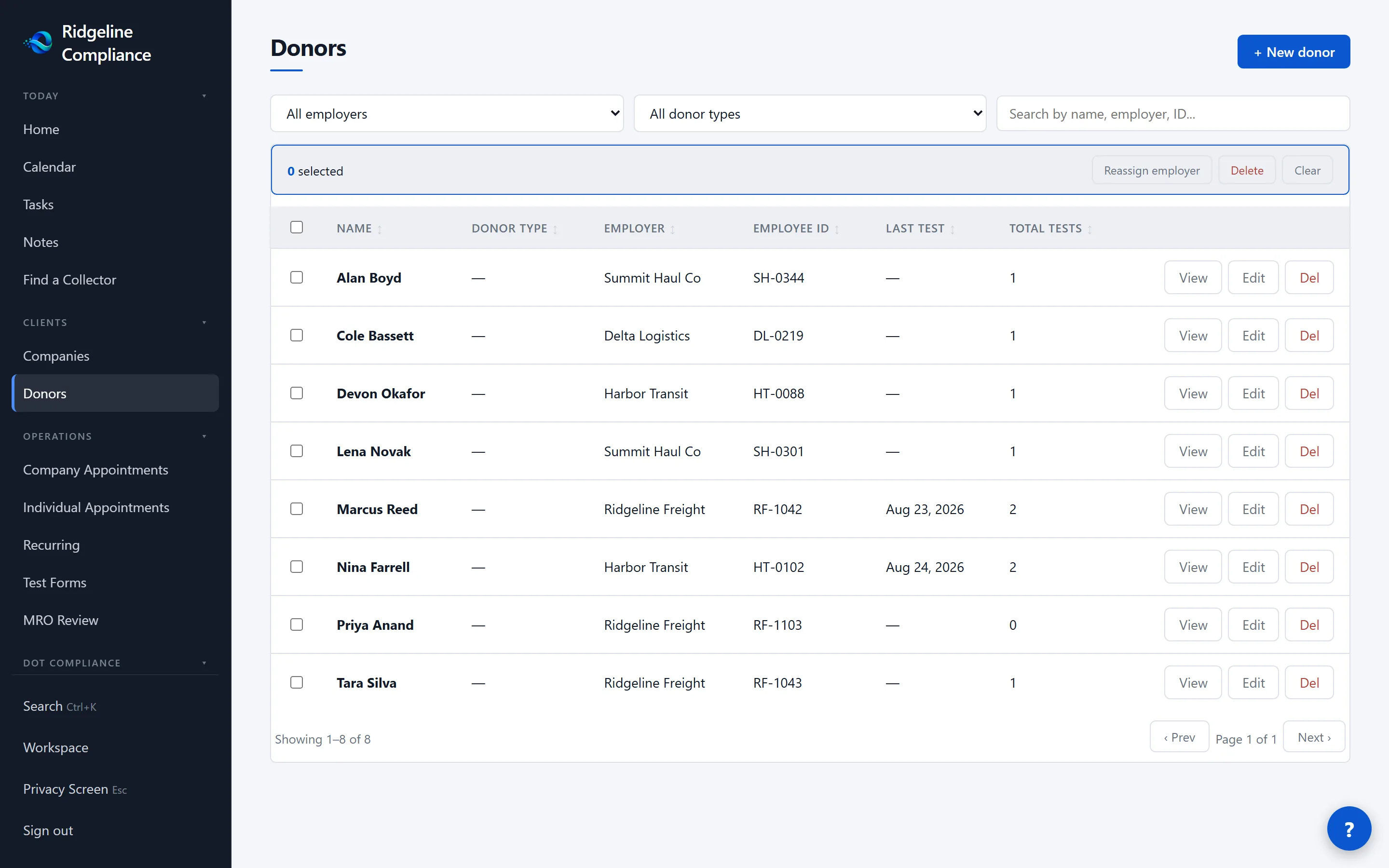Screen dimensions: 1389x868
Task: View Lena Novak's donor record
Action: pos(1193,451)
